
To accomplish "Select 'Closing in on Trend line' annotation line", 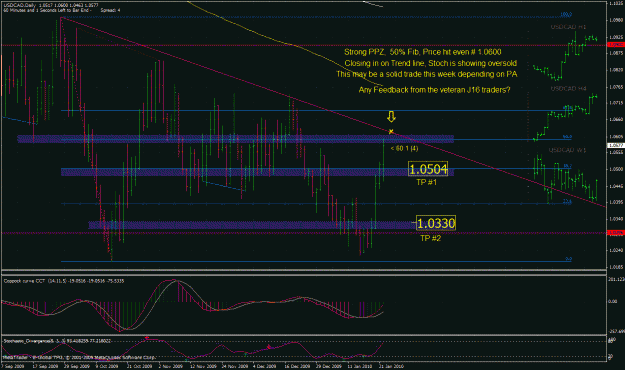I will [430, 63].
